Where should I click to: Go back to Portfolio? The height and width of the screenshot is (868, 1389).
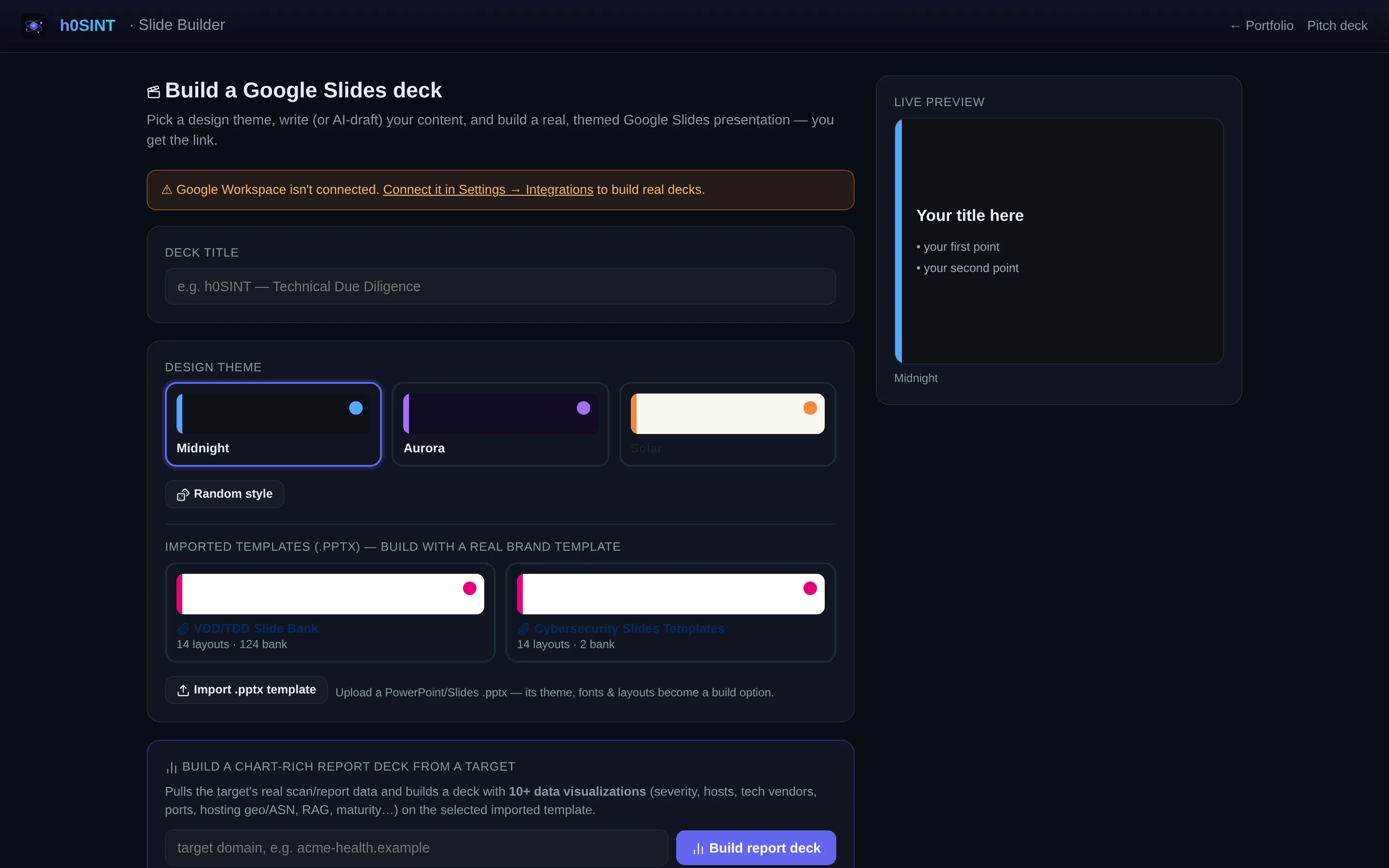tap(1261, 26)
